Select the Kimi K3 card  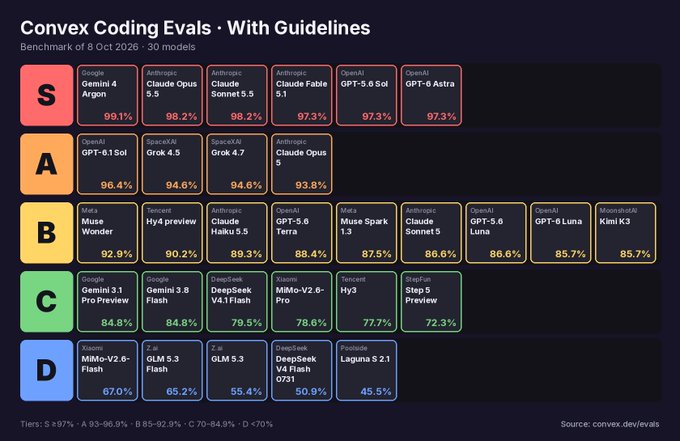tap(626, 233)
